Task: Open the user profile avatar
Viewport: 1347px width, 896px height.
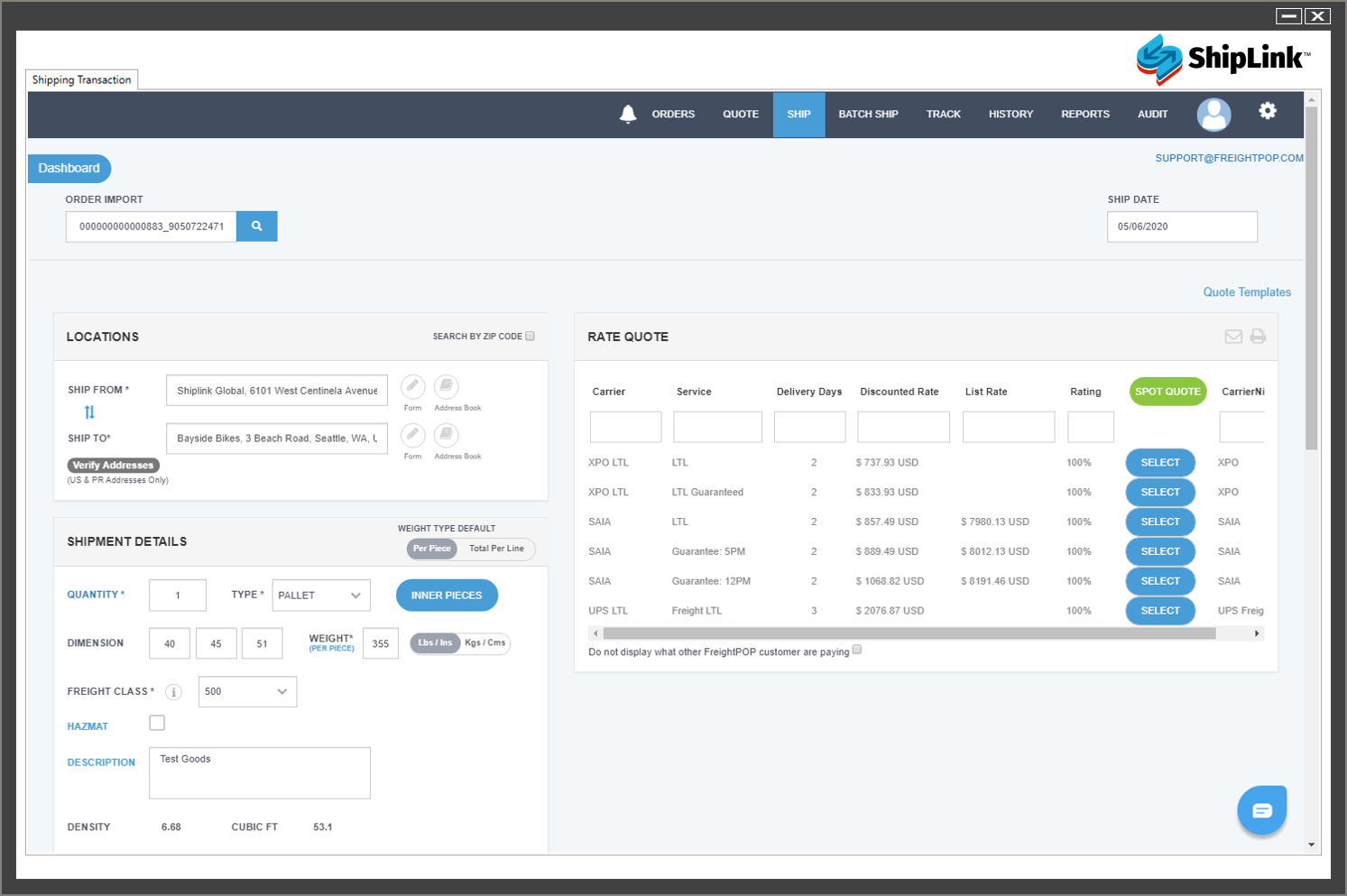Action: click(1213, 115)
